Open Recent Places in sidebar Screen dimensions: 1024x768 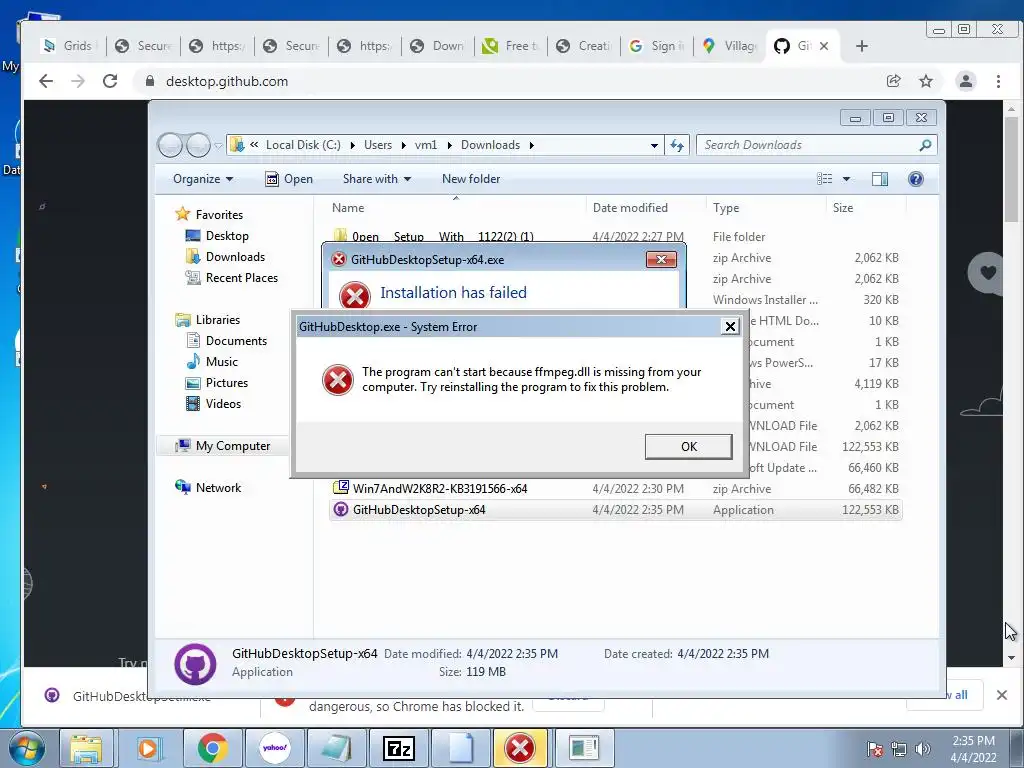pos(232,278)
